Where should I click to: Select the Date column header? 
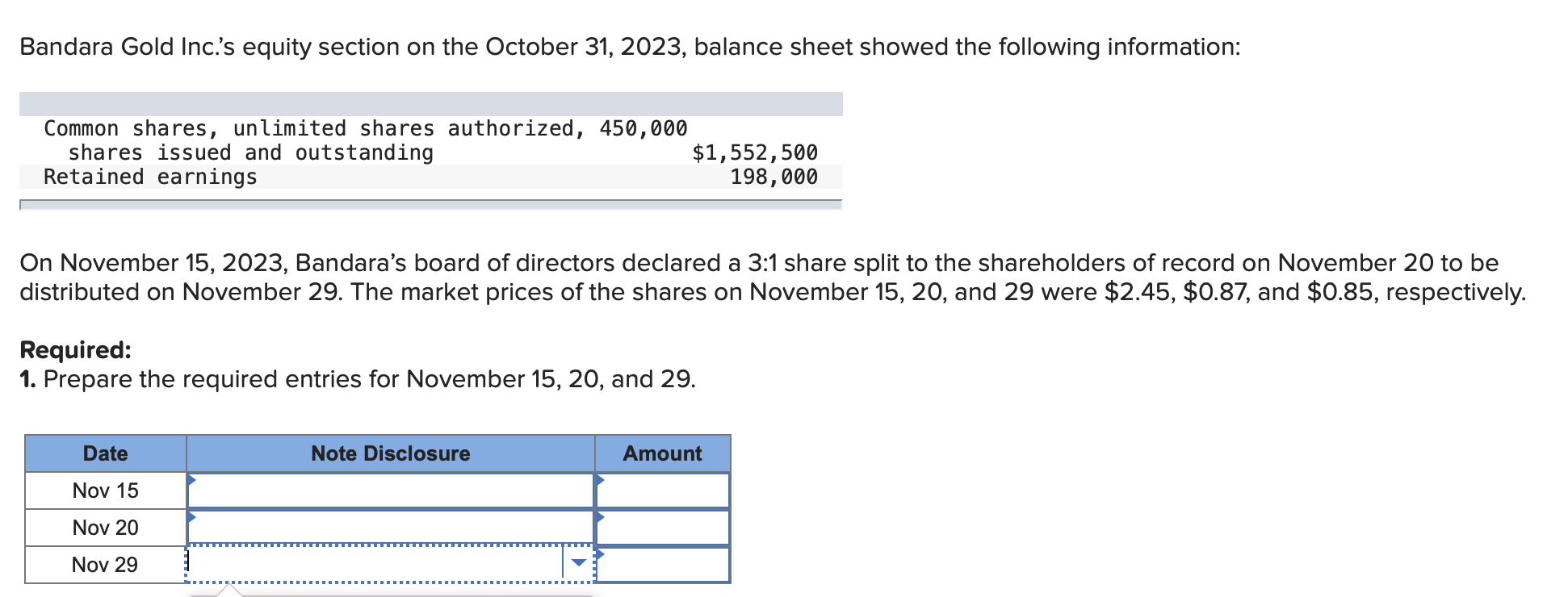pyautogui.click(x=105, y=453)
